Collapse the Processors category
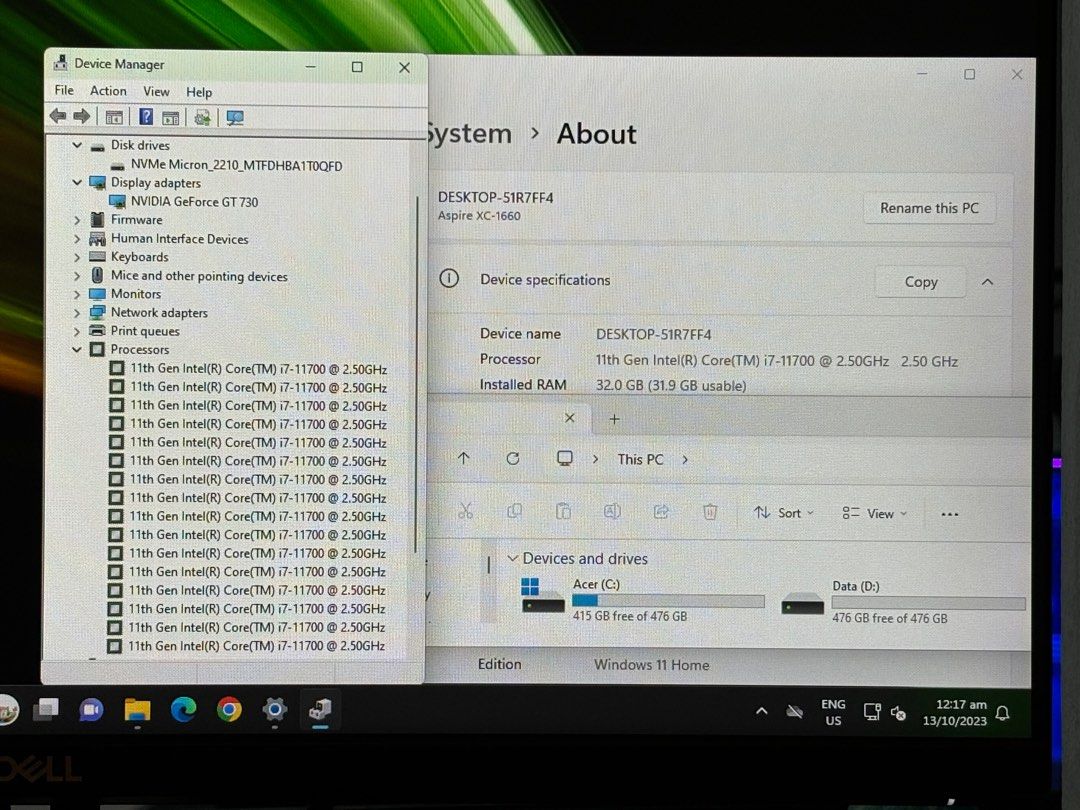This screenshot has height=810, width=1080. point(77,350)
